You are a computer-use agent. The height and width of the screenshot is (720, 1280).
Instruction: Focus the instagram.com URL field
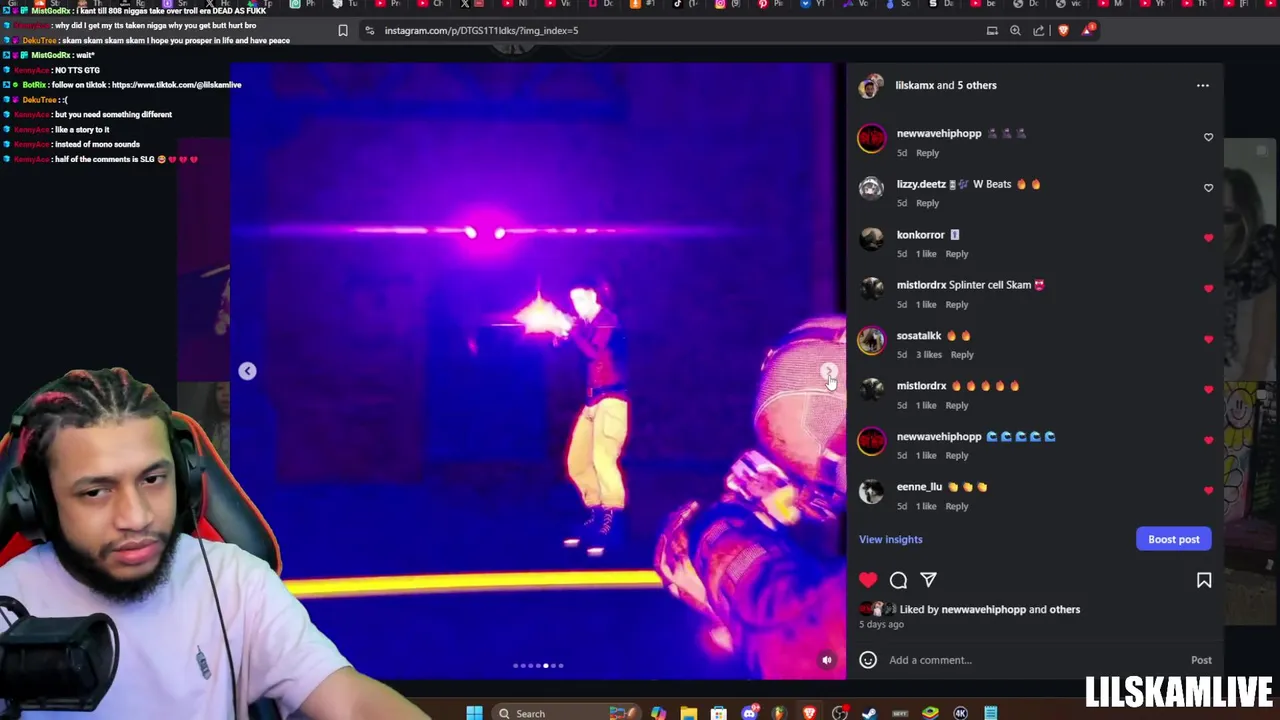[481, 30]
